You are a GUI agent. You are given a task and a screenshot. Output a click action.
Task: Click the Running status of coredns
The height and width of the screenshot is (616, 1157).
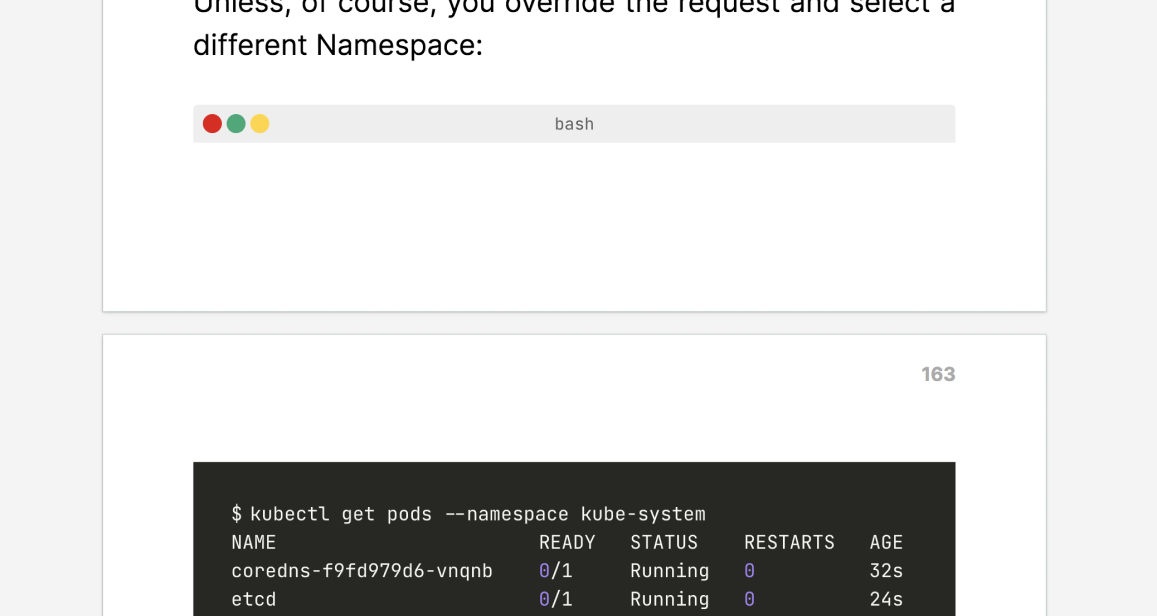click(x=670, y=571)
